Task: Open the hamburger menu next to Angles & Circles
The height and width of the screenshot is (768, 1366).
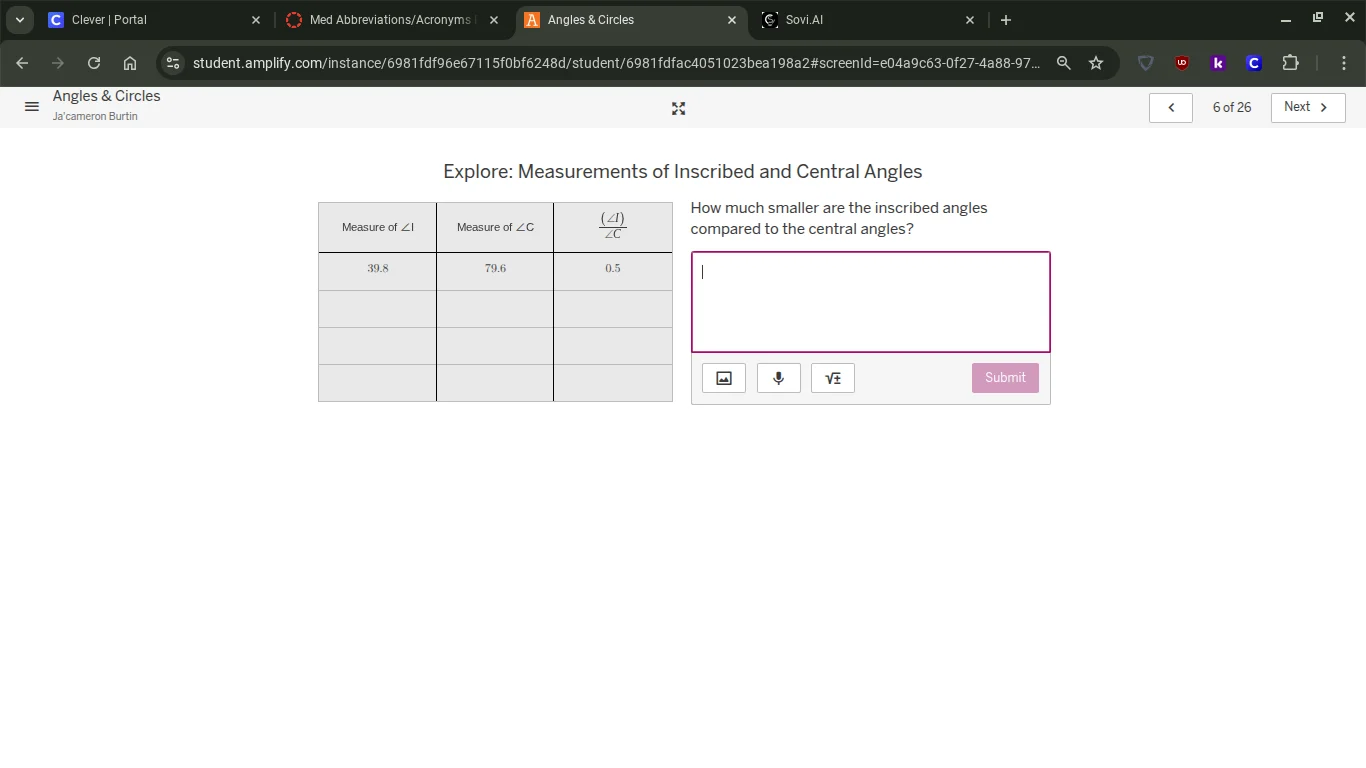Action: 31,106
